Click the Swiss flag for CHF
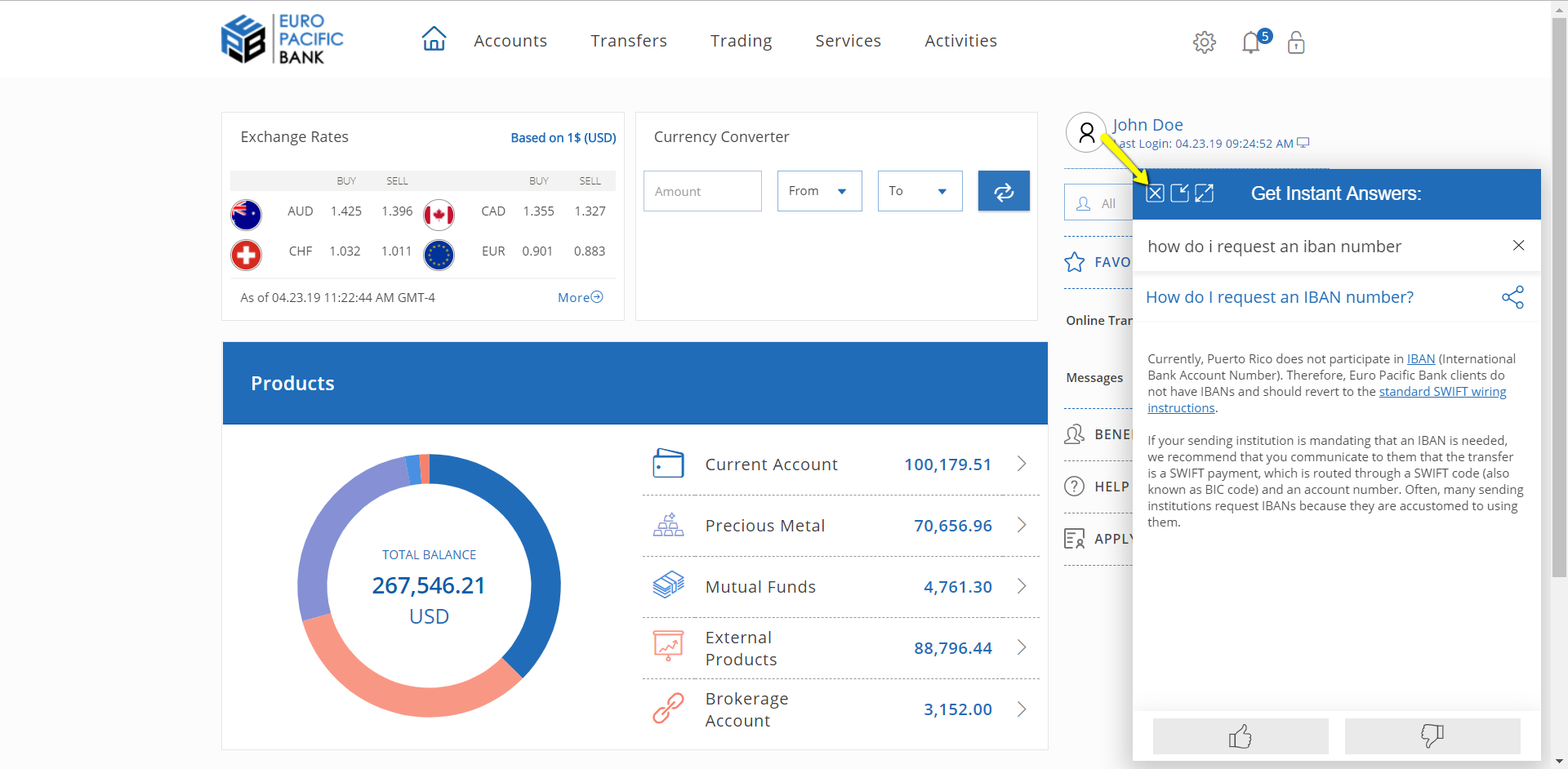 coord(246,255)
